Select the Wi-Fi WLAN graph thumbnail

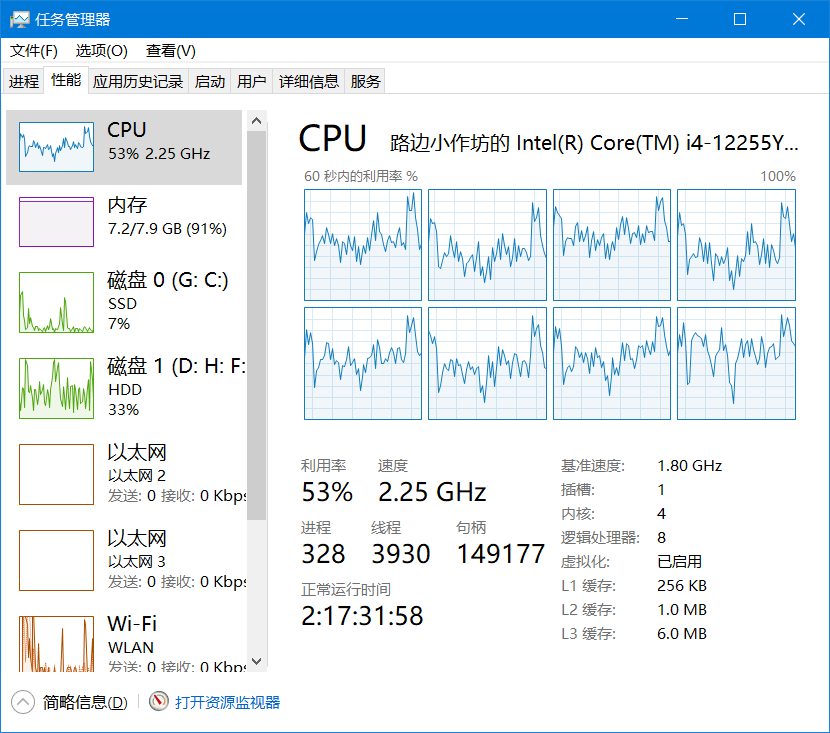(x=56, y=644)
